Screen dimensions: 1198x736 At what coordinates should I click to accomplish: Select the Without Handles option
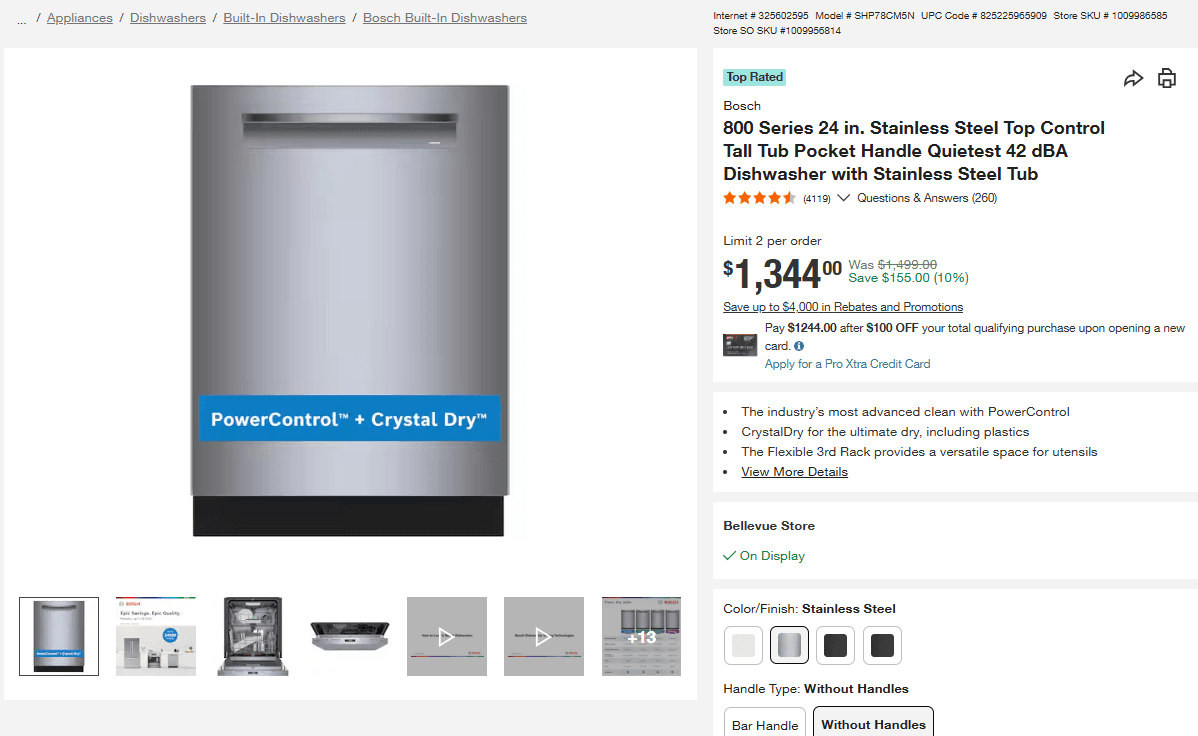872,723
